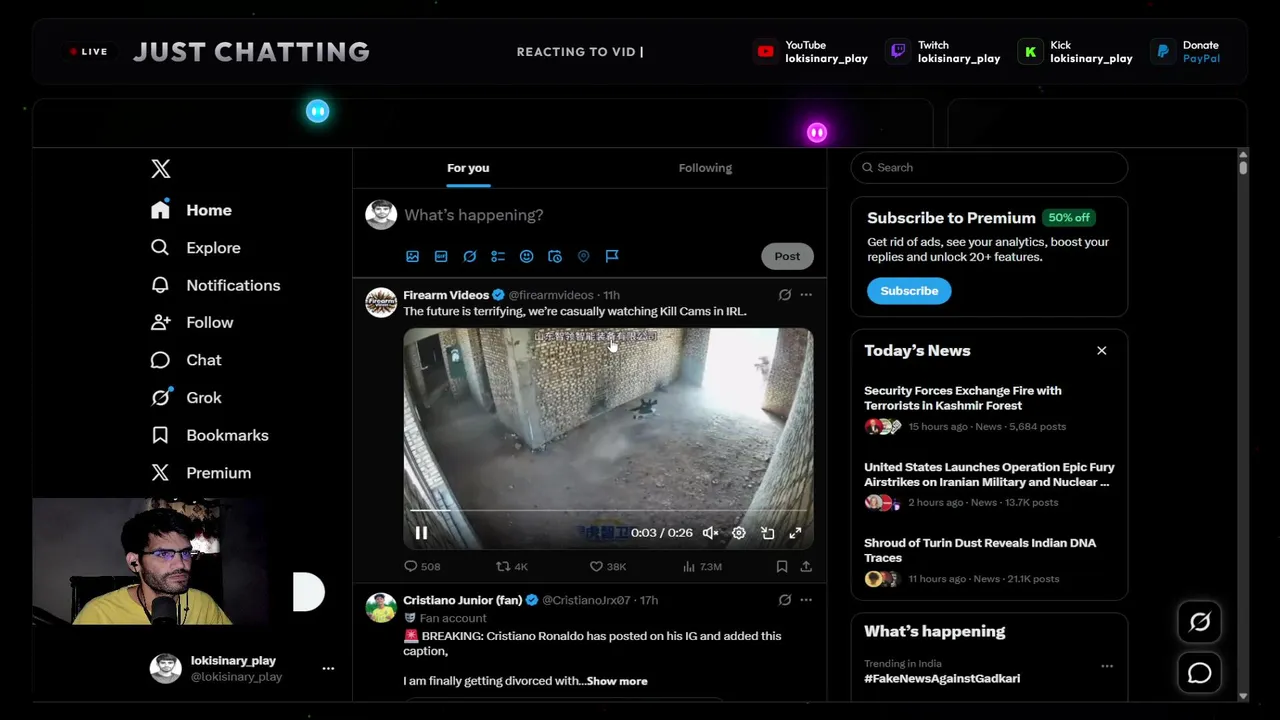The image size is (1280, 720).
Task: Click the Donate PayPal overlay link
Action: [1186, 52]
